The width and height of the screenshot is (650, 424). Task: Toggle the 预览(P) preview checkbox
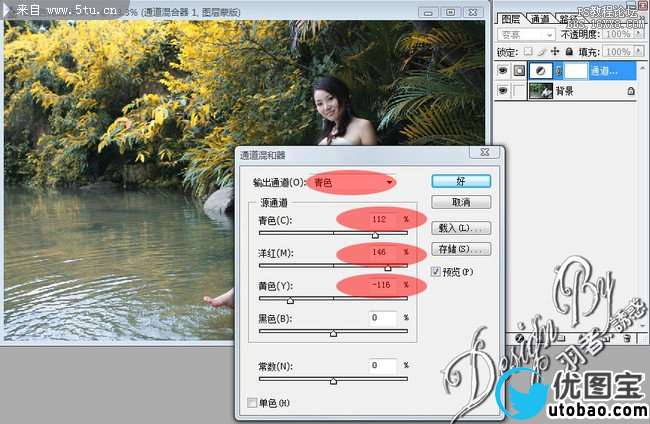point(435,272)
